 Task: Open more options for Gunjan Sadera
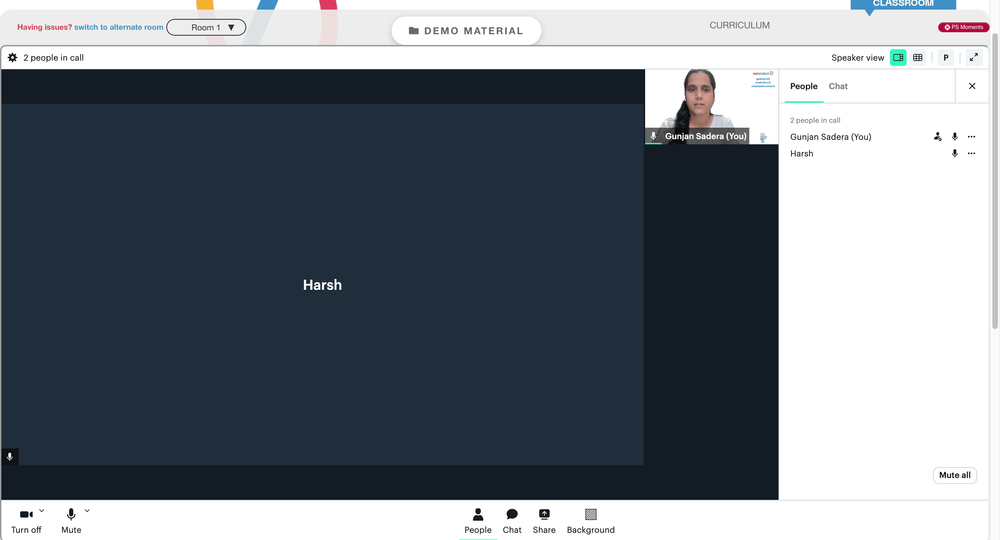click(x=971, y=136)
